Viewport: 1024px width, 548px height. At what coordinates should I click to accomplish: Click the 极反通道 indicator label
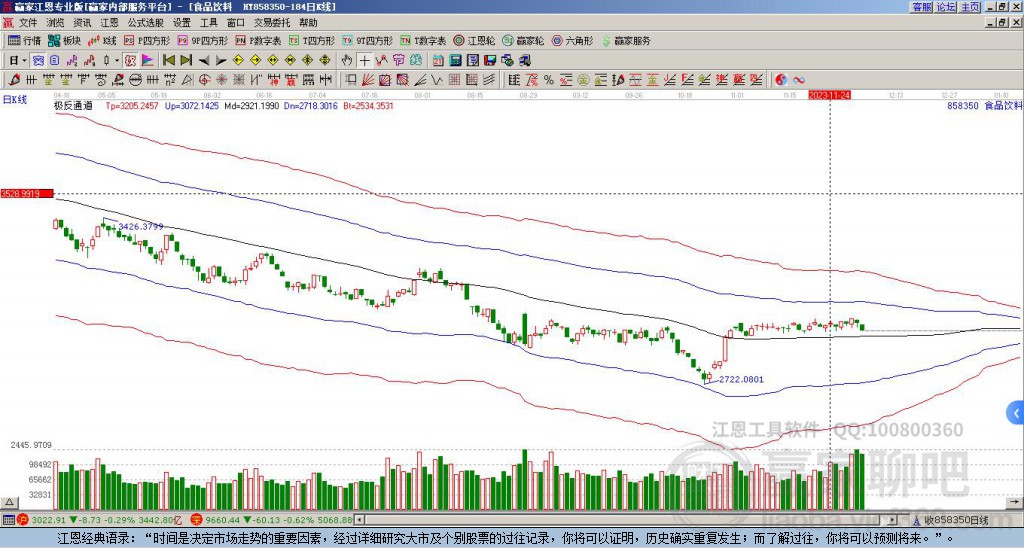point(72,105)
